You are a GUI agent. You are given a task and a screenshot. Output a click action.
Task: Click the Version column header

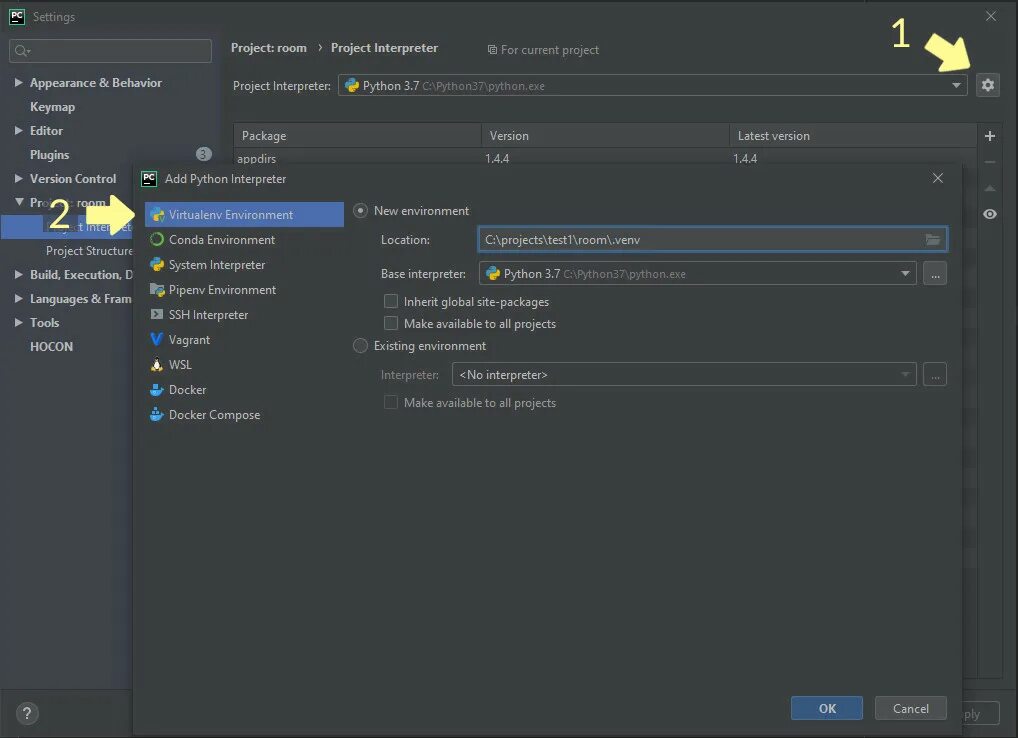click(605, 136)
